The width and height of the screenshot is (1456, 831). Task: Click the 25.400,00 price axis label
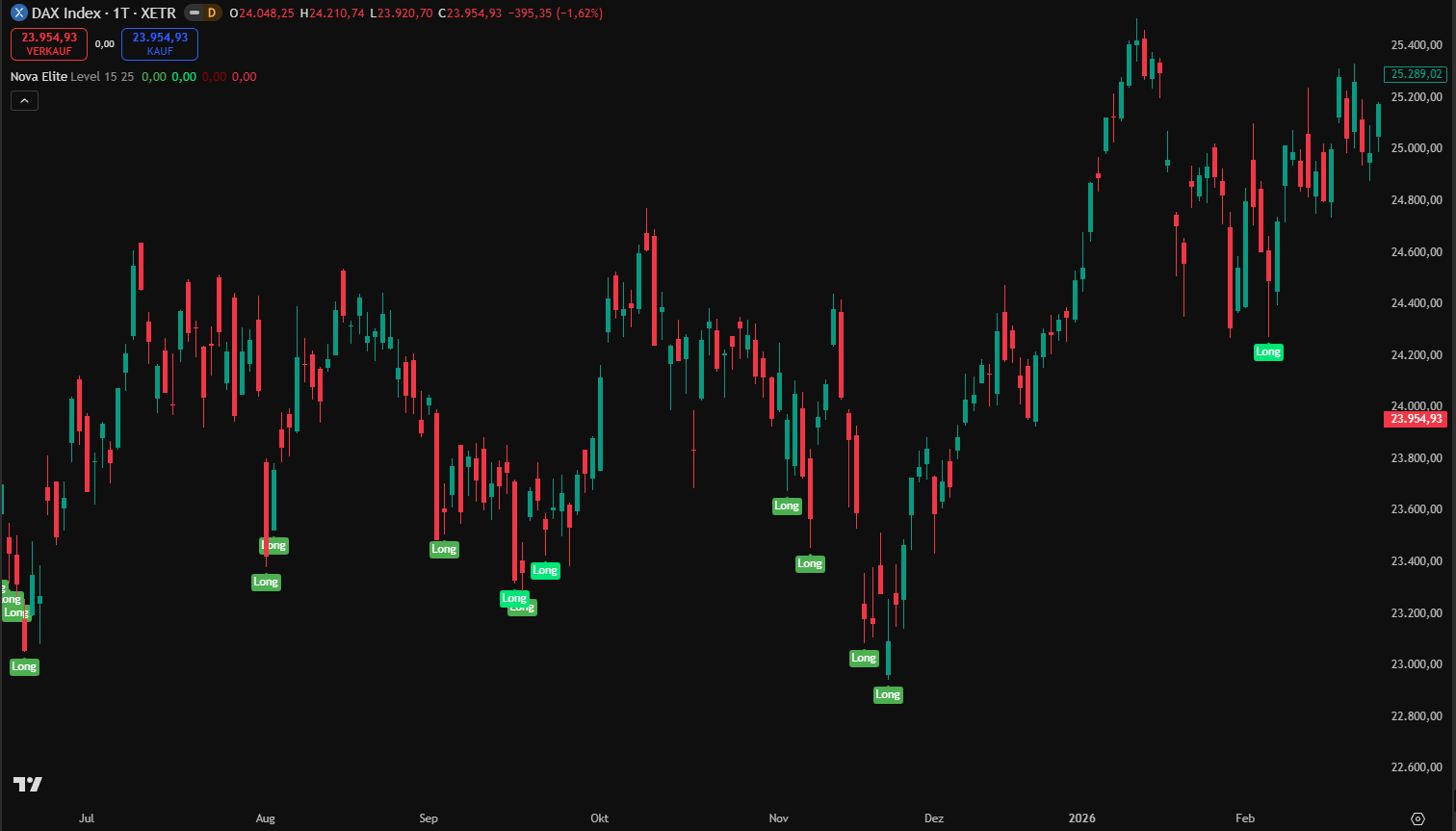1417,45
